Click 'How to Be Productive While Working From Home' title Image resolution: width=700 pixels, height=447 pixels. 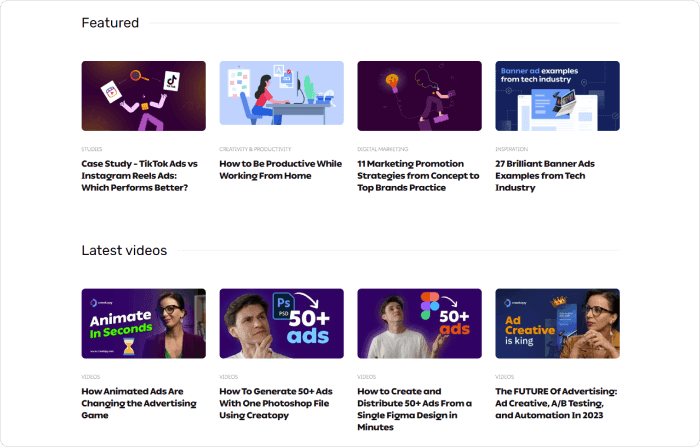[x=281, y=169]
